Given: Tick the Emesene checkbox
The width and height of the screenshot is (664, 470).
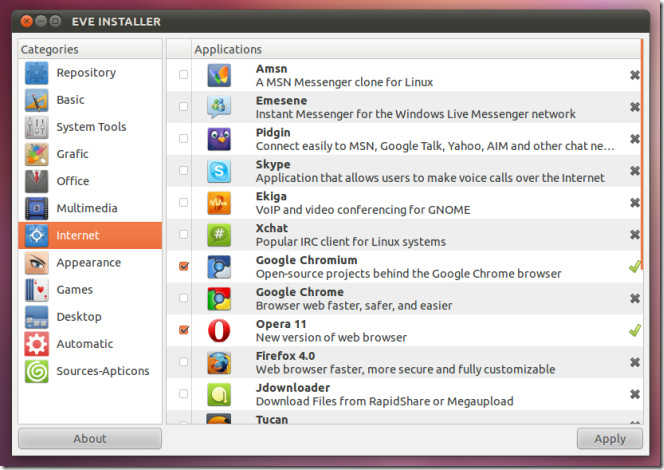Looking at the screenshot, I should 183,106.
